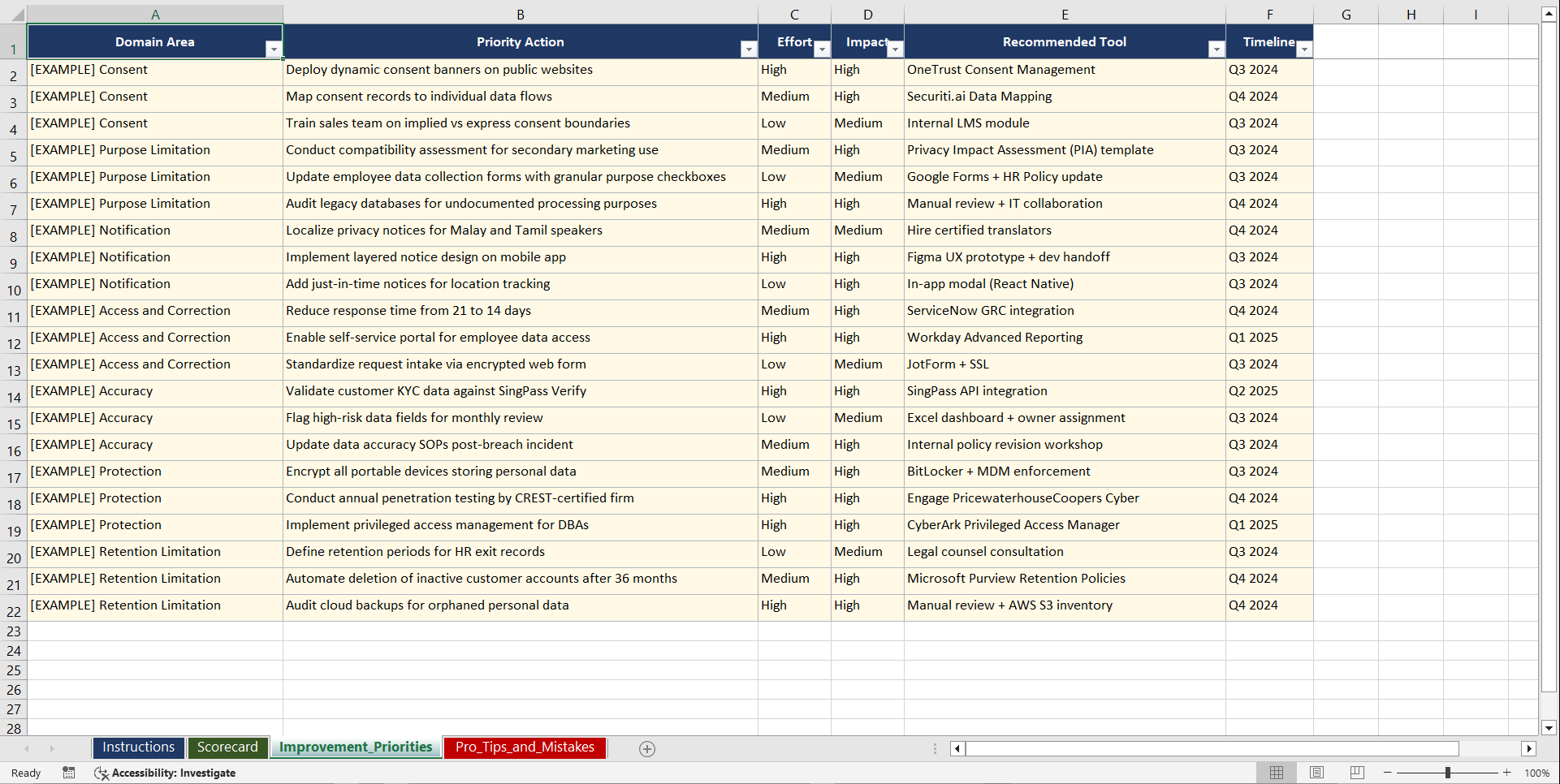
Task: Open the Domain Area filter dropdown
Action: coord(275,49)
